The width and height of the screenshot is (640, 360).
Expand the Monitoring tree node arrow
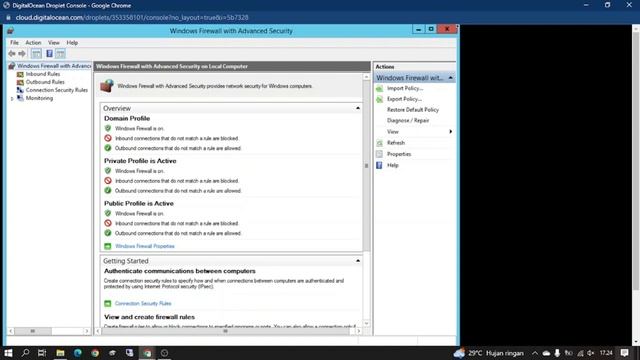tap(12, 98)
